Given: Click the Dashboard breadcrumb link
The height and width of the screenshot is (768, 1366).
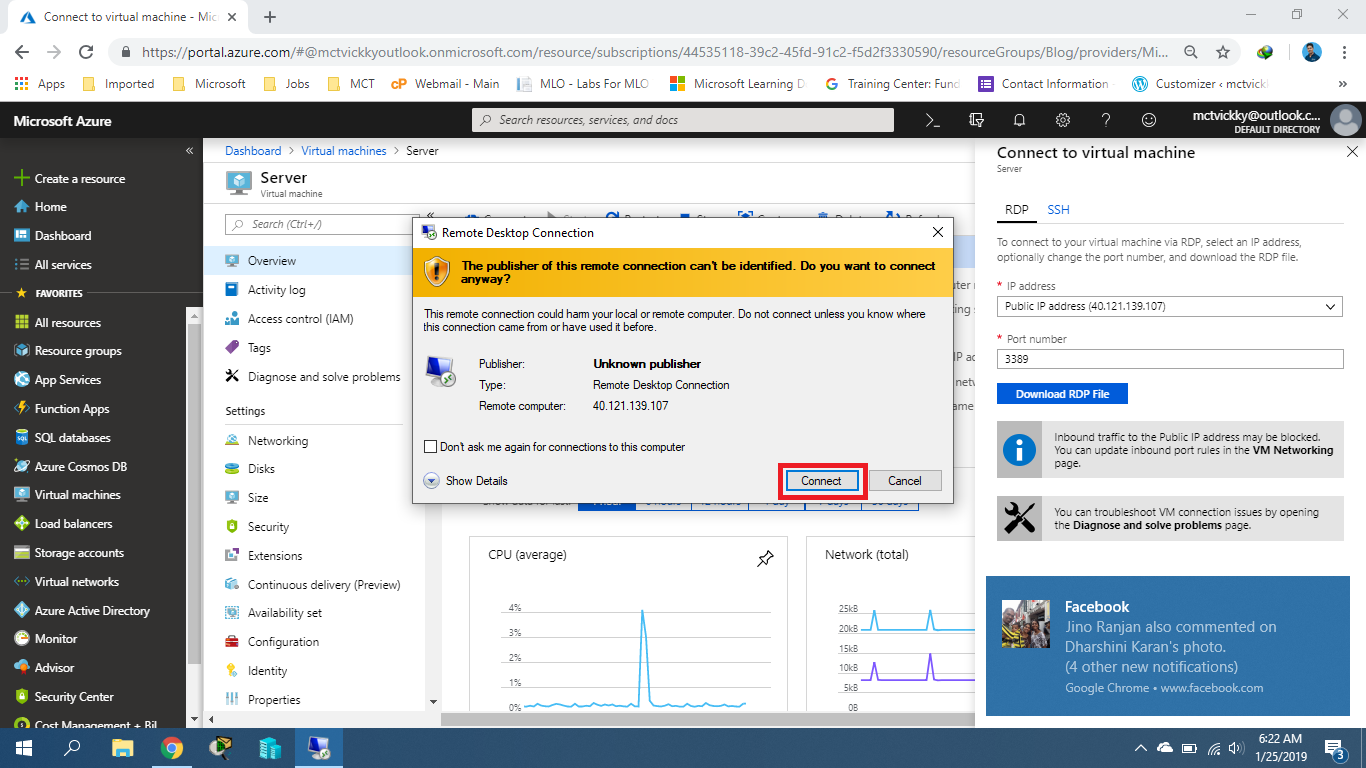Looking at the screenshot, I should point(253,151).
